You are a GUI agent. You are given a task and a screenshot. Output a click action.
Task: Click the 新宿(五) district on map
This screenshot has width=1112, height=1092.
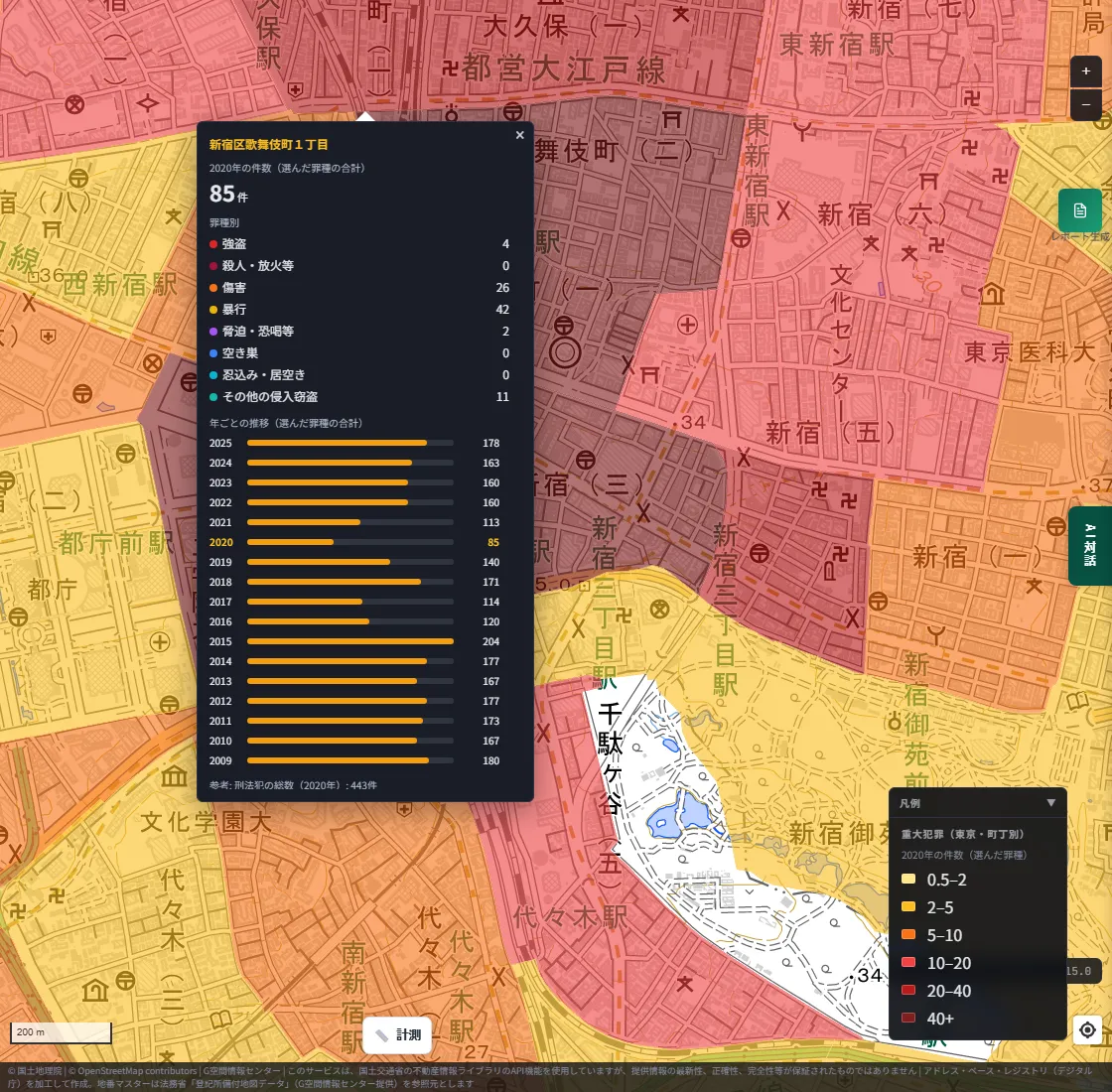pos(830,433)
